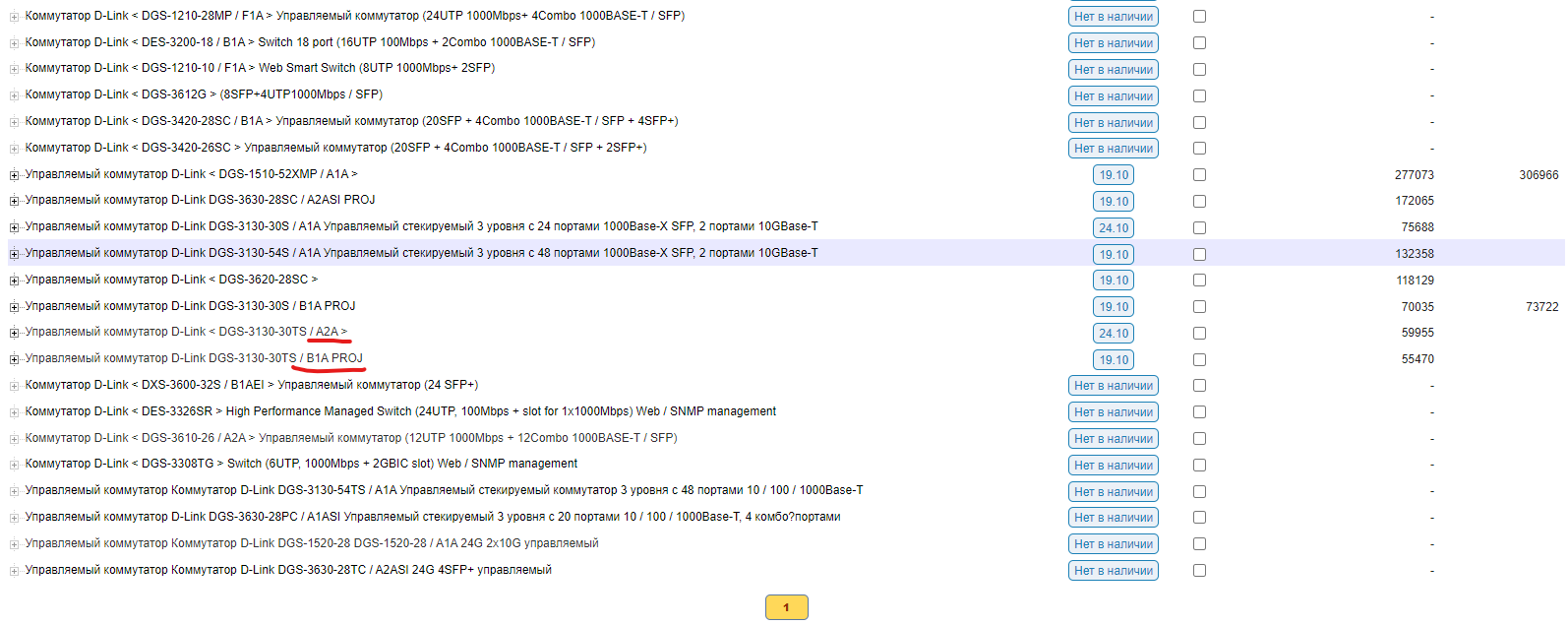This screenshot has height=625, width=1568.
Task: Click price 172065 for DGS-3630-28SC
Action: [1415, 201]
